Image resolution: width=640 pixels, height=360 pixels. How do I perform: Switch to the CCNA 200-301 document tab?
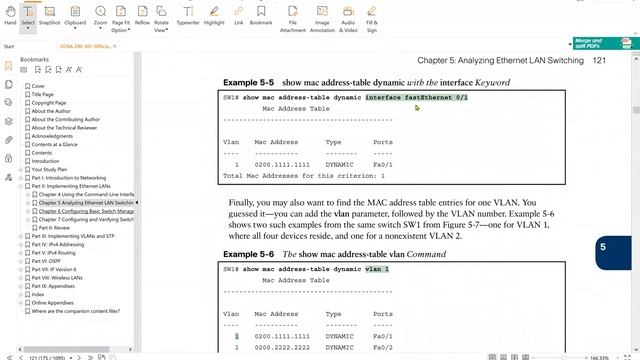point(85,47)
